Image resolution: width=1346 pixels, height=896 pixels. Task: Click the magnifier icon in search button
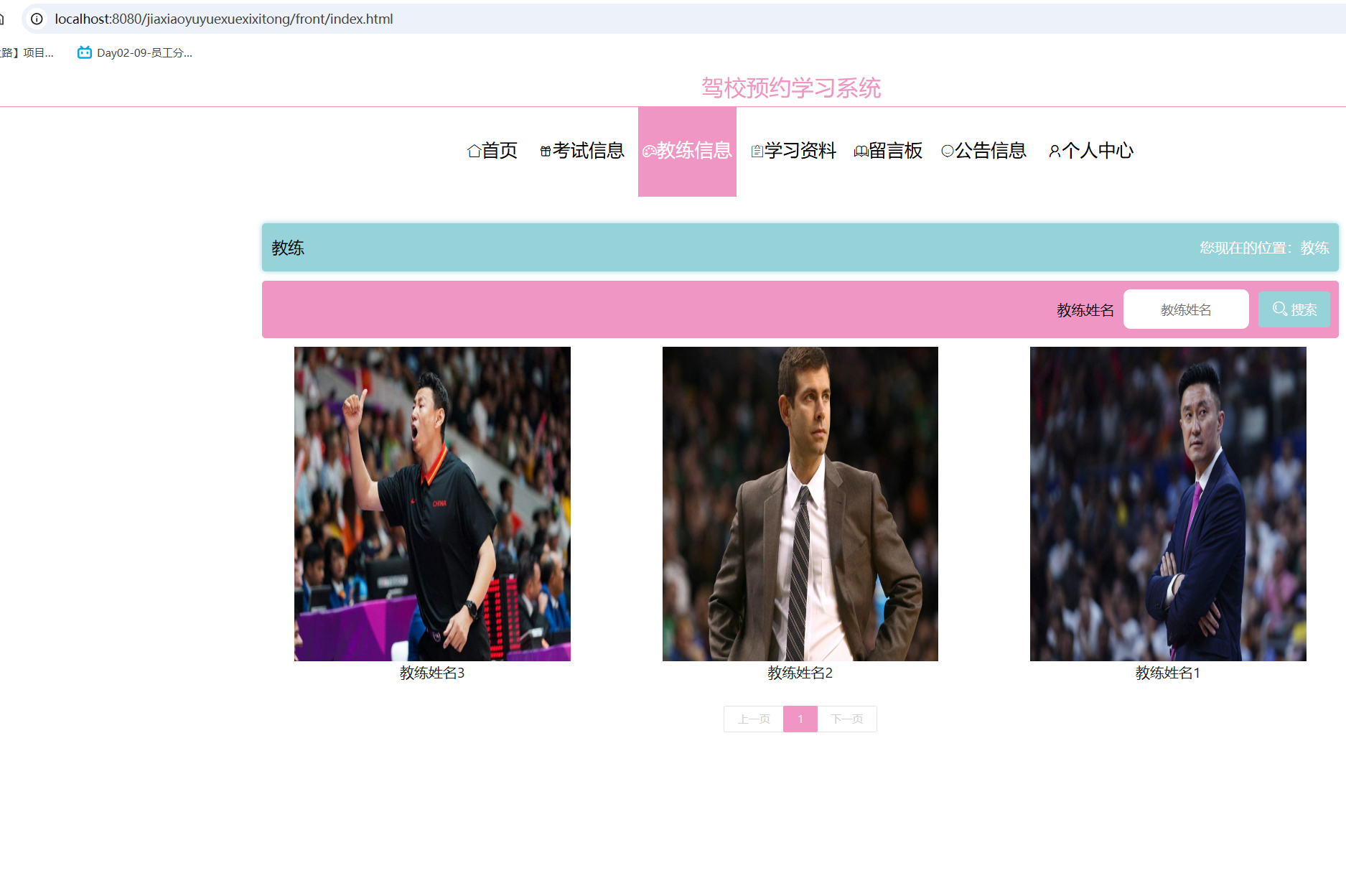1280,309
